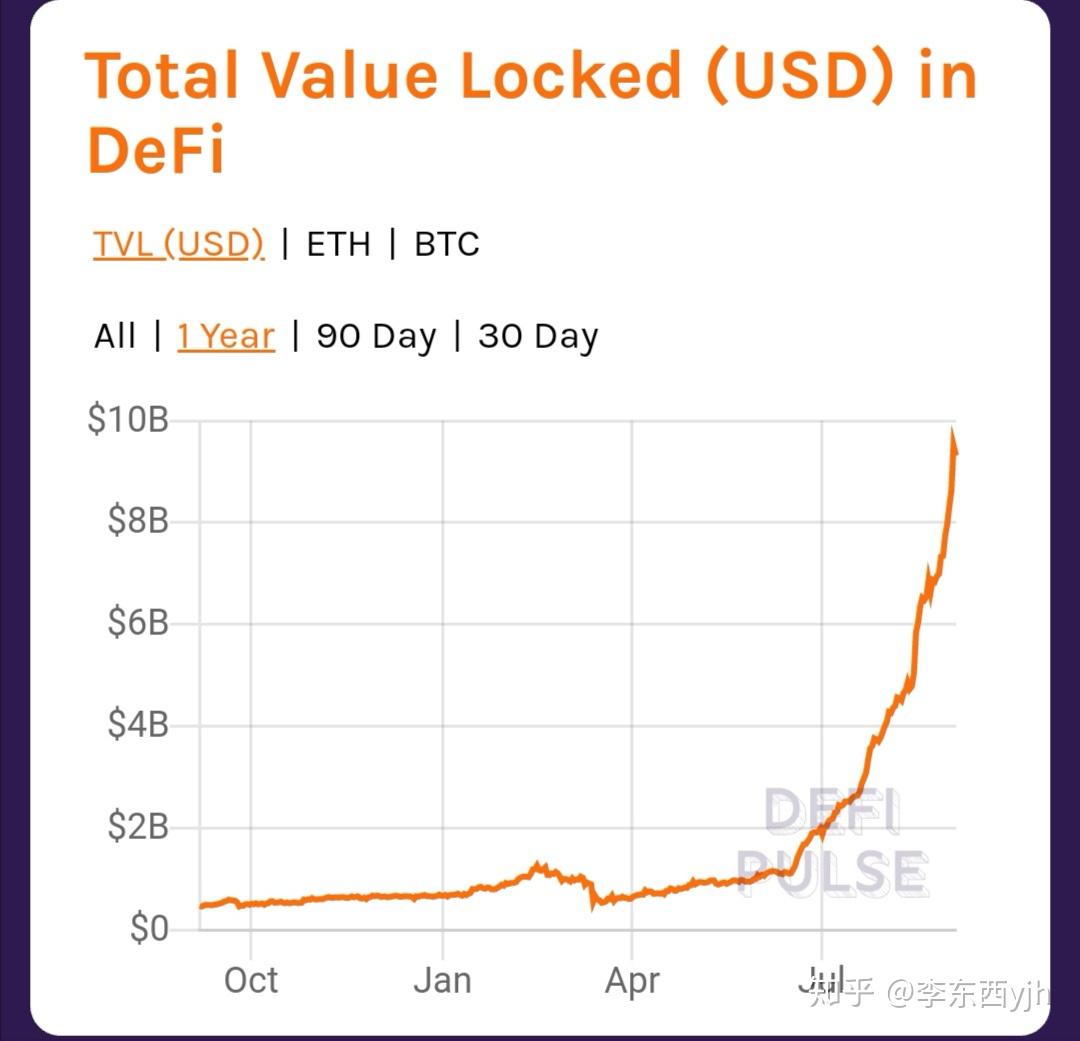Click the Apr axis label
This screenshot has height=1041, width=1080.
pos(632,980)
